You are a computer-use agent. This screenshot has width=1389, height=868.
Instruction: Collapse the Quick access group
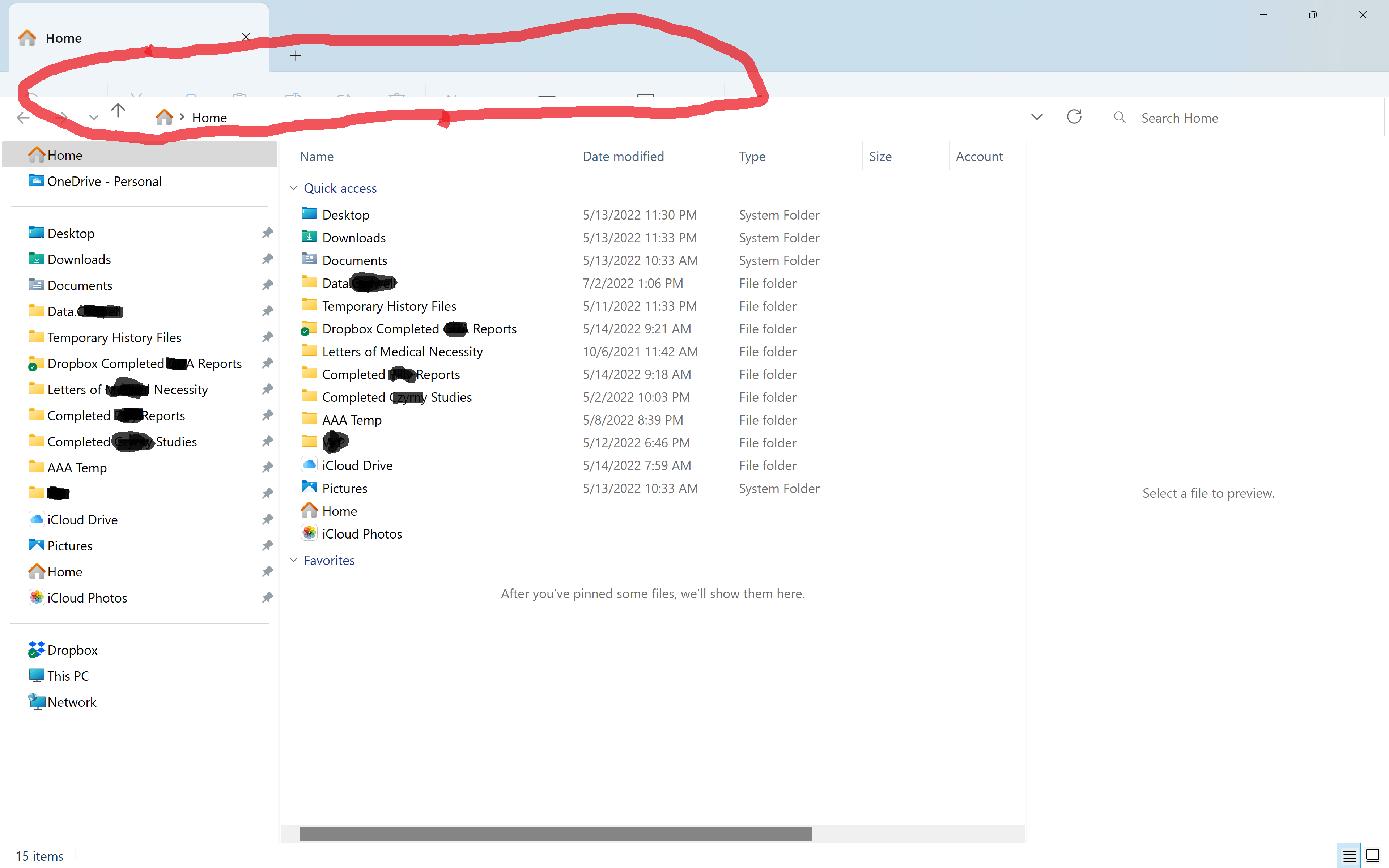293,188
